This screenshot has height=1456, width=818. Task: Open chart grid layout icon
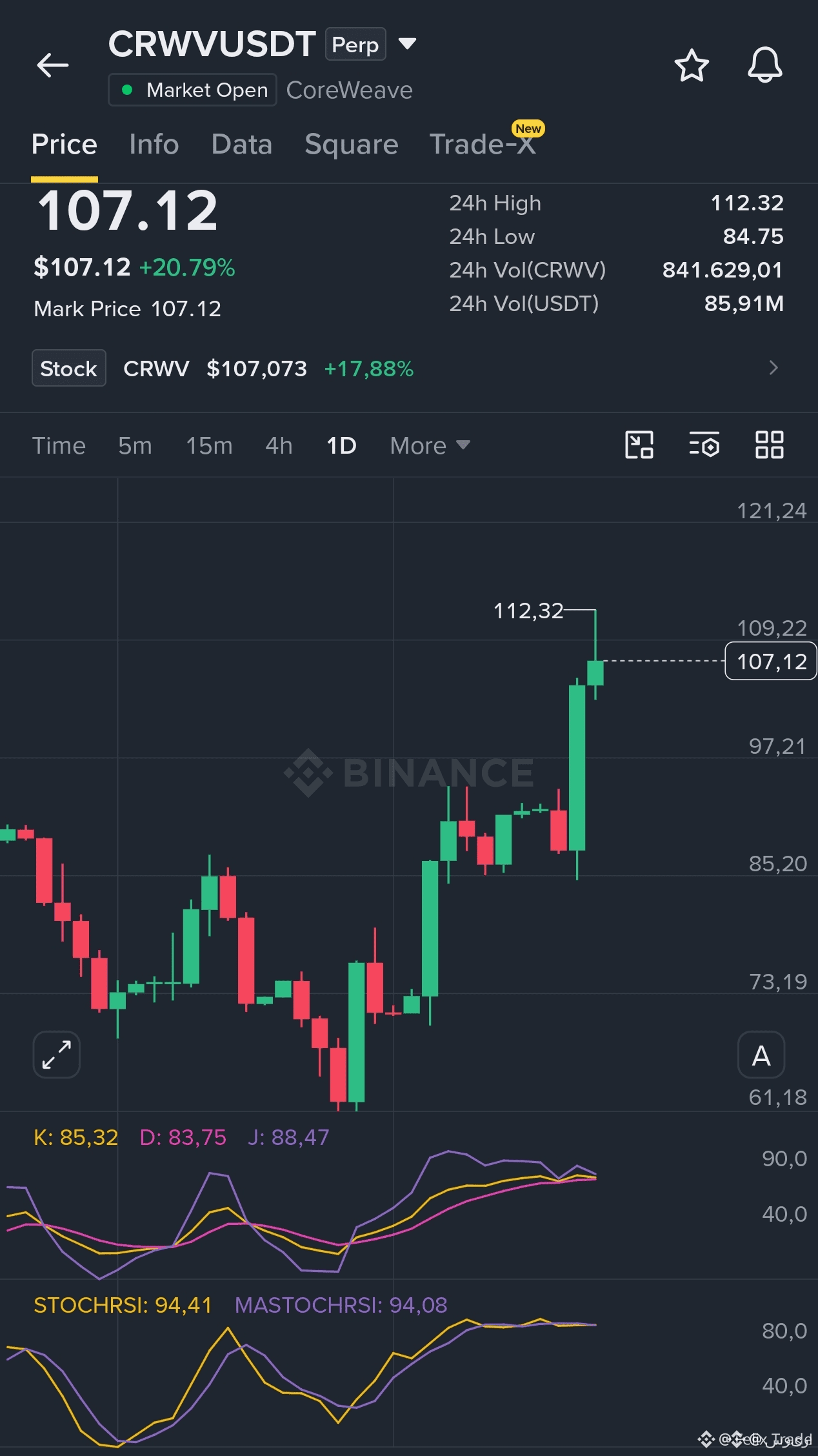pyautogui.click(x=770, y=445)
